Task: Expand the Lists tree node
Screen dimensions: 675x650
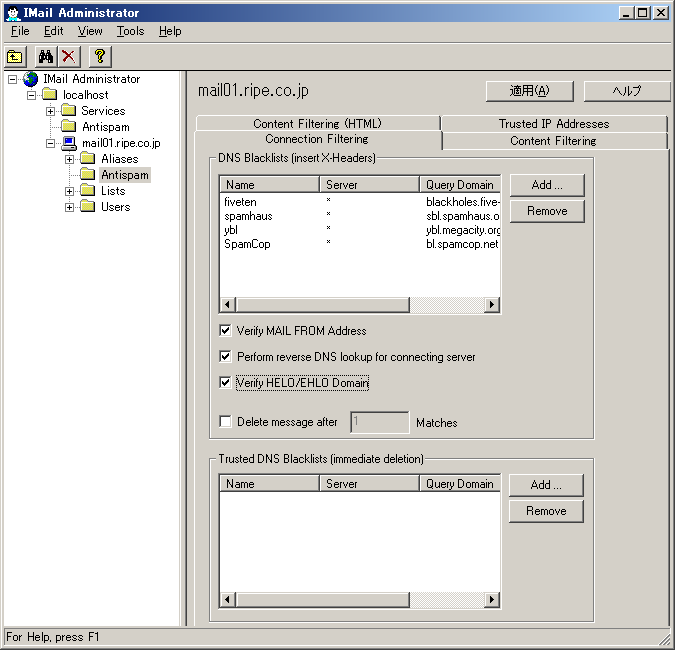Action: point(69,191)
